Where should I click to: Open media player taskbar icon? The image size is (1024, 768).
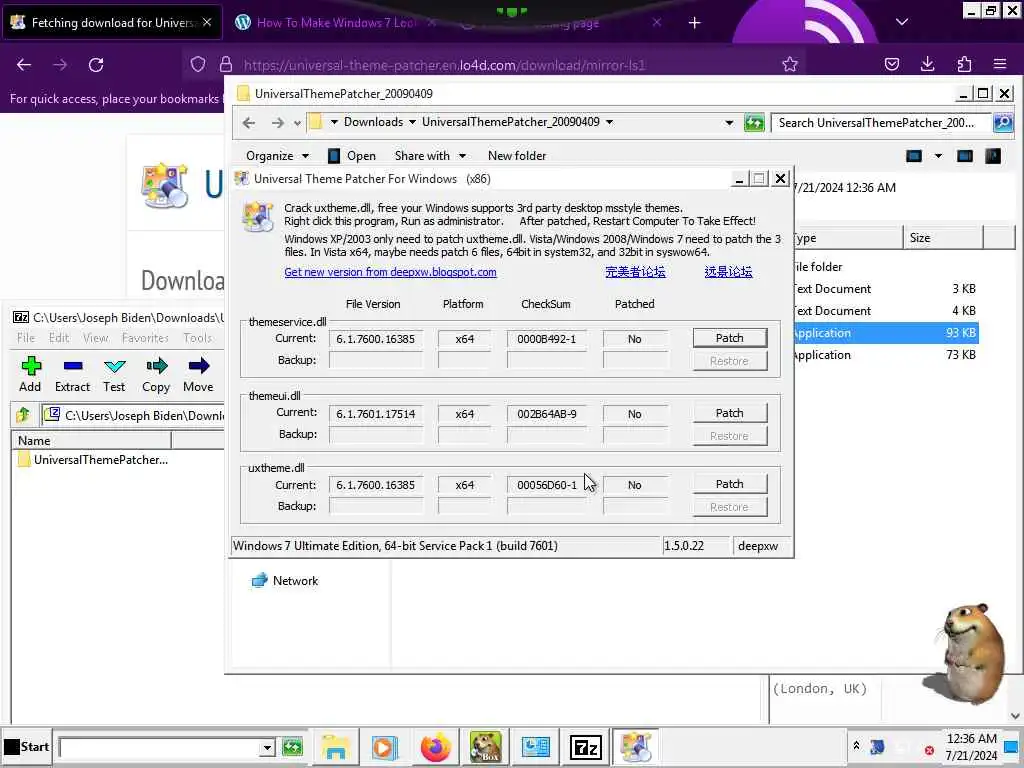point(384,747)
